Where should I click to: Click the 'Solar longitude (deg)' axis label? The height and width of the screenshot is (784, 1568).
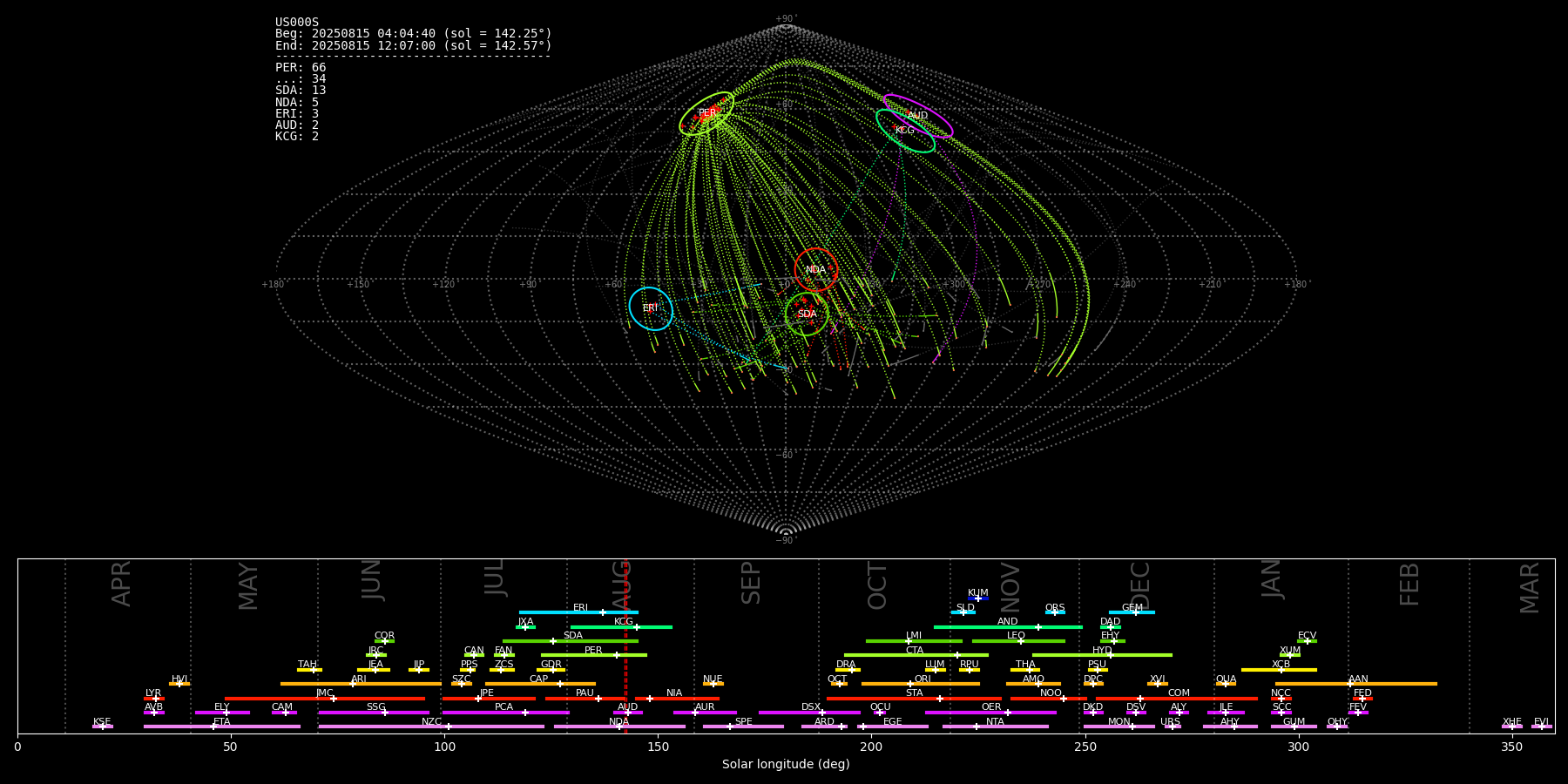coord(786,765)
